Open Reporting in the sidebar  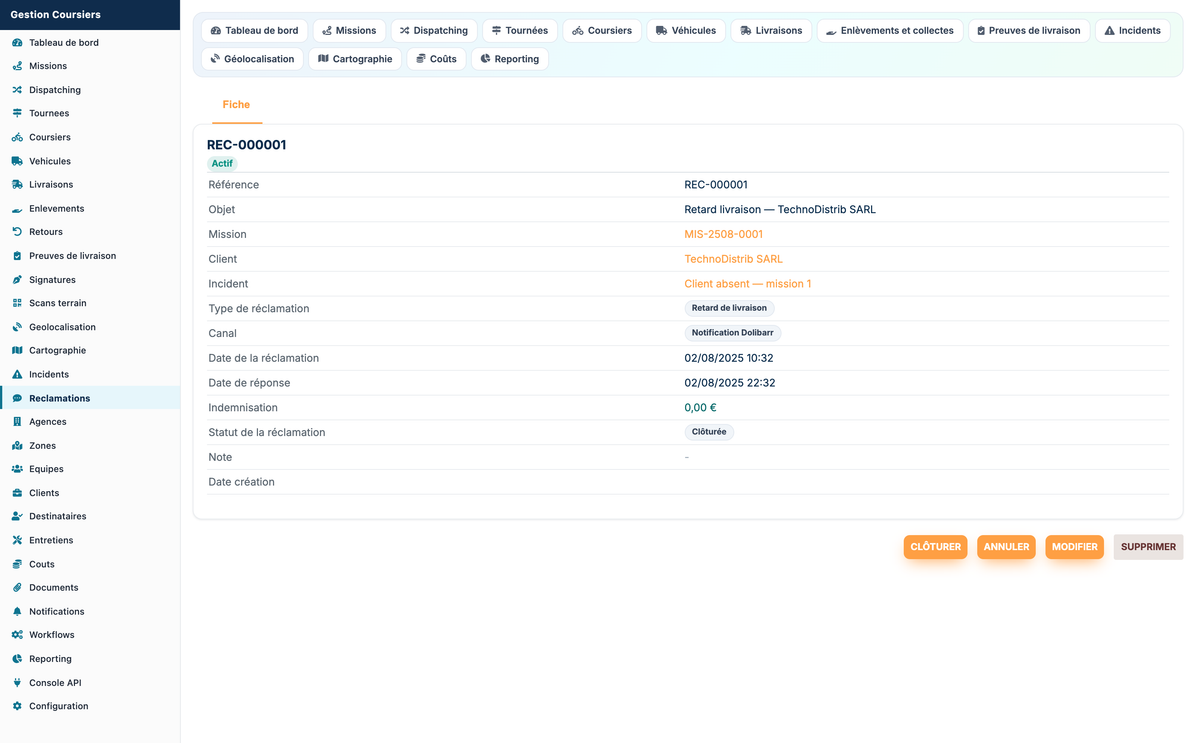(x=50, y=659)
